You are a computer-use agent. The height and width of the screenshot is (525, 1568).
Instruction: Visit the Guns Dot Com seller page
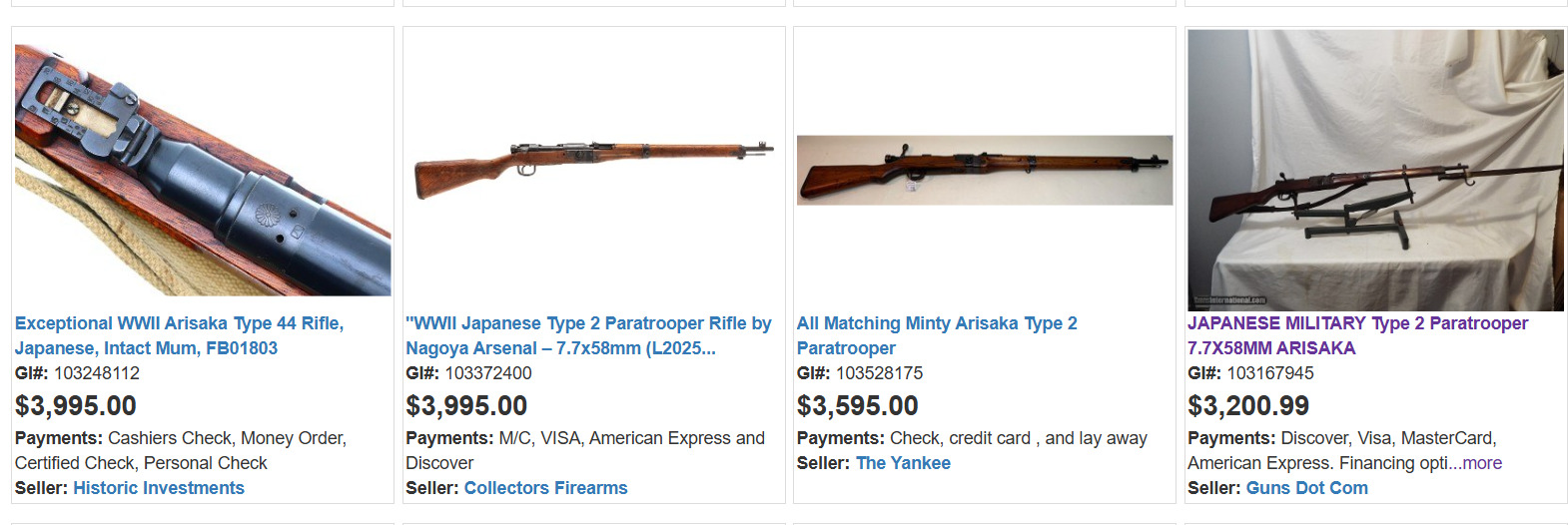[1306, 488]
